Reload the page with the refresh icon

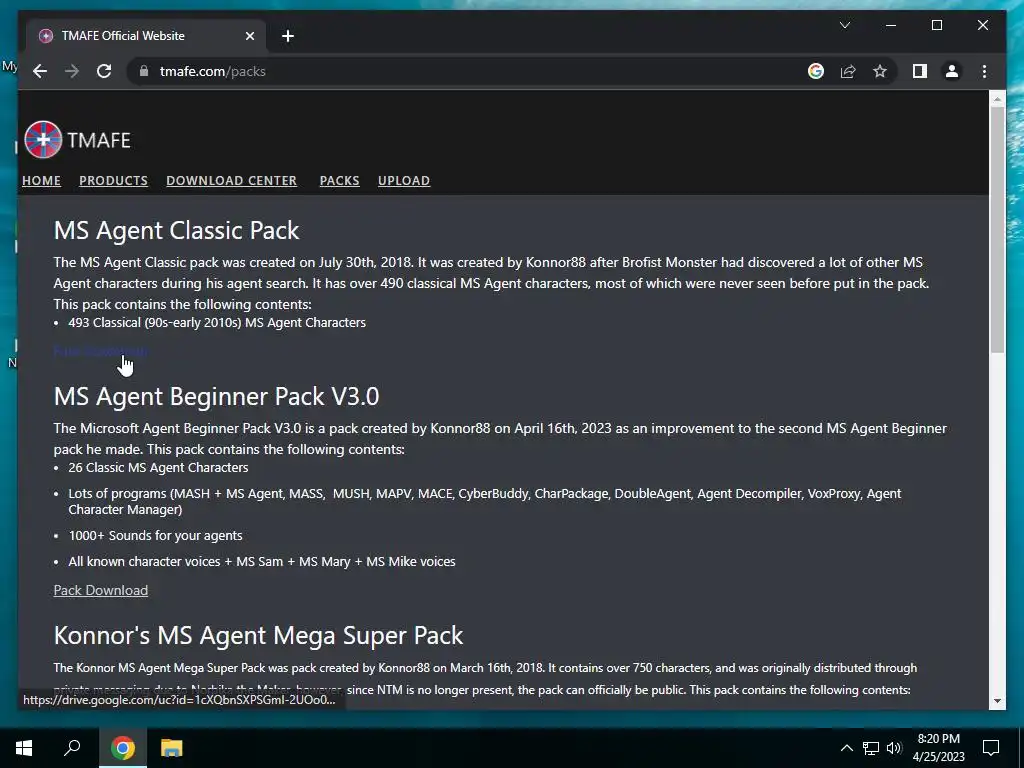click(104, 71)
